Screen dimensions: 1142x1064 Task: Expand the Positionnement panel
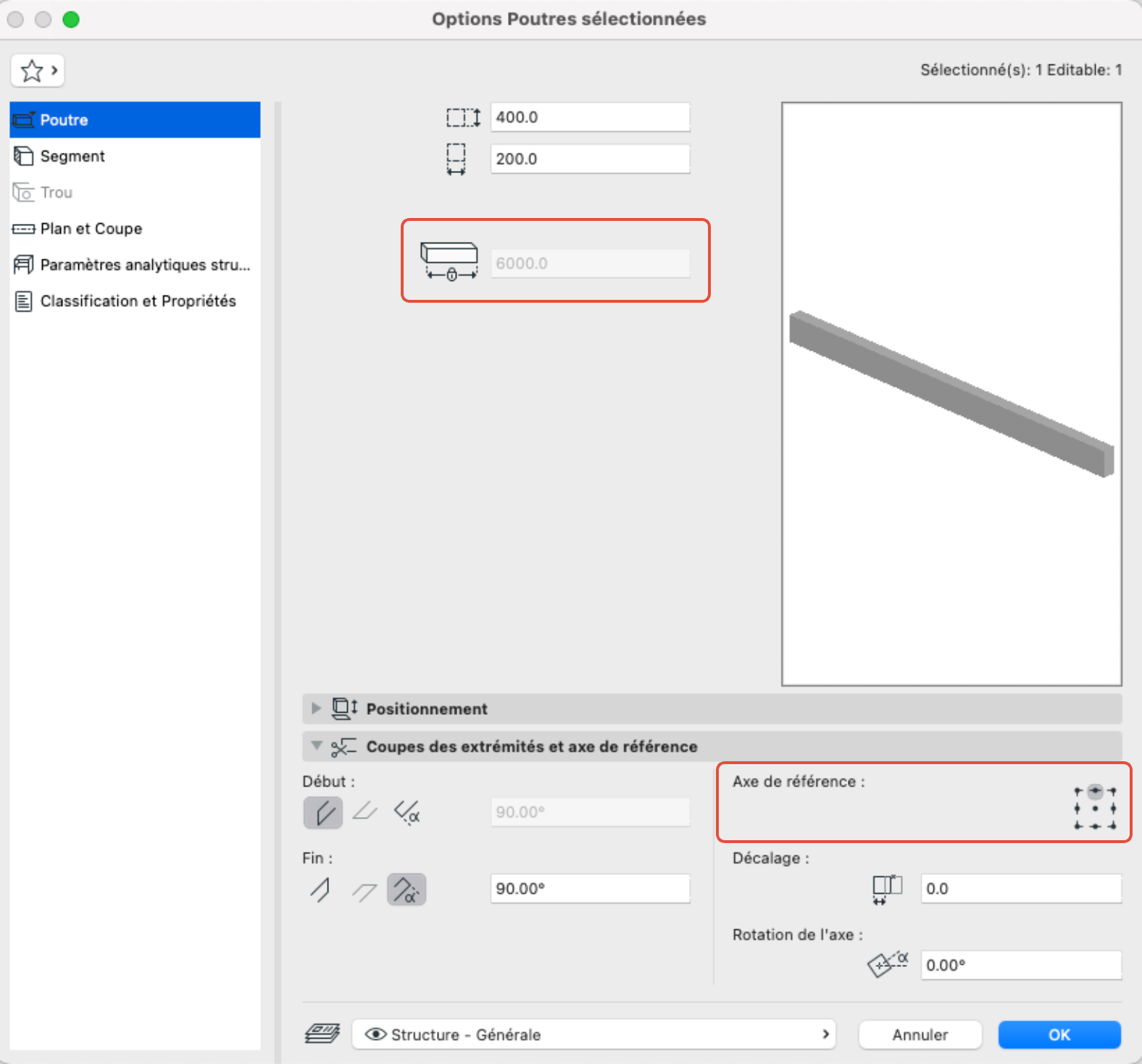315,708
